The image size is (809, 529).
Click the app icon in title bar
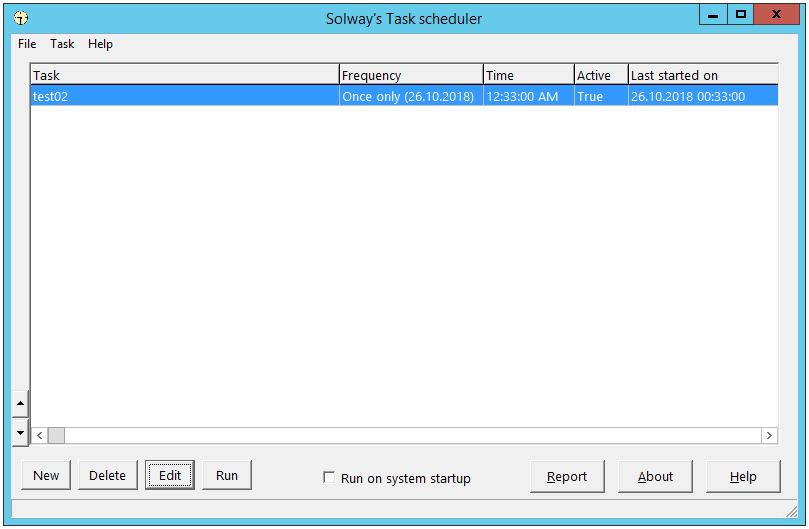click(x=21, y=18)
